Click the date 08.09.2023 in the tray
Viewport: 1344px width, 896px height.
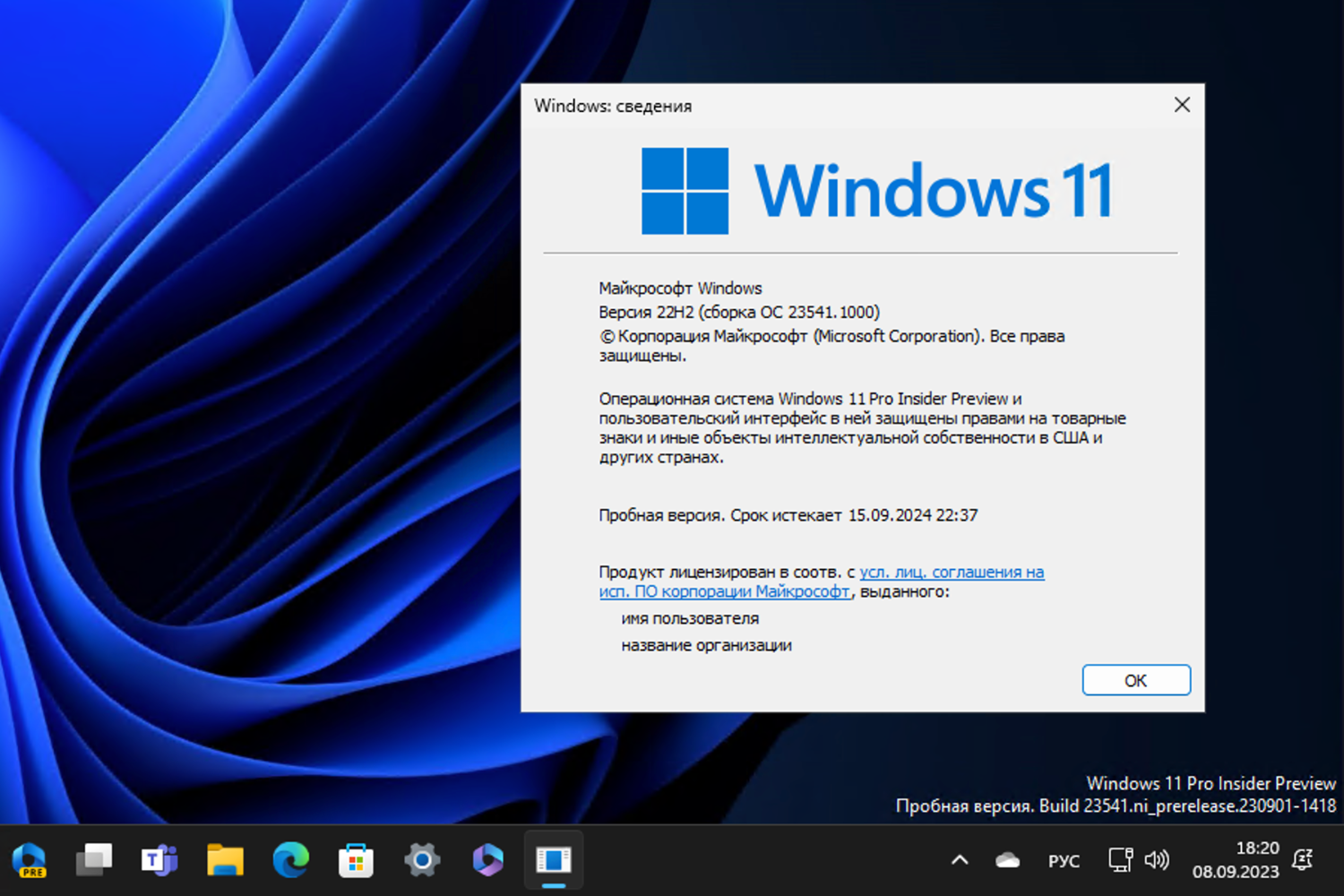tap(1237, 871)
